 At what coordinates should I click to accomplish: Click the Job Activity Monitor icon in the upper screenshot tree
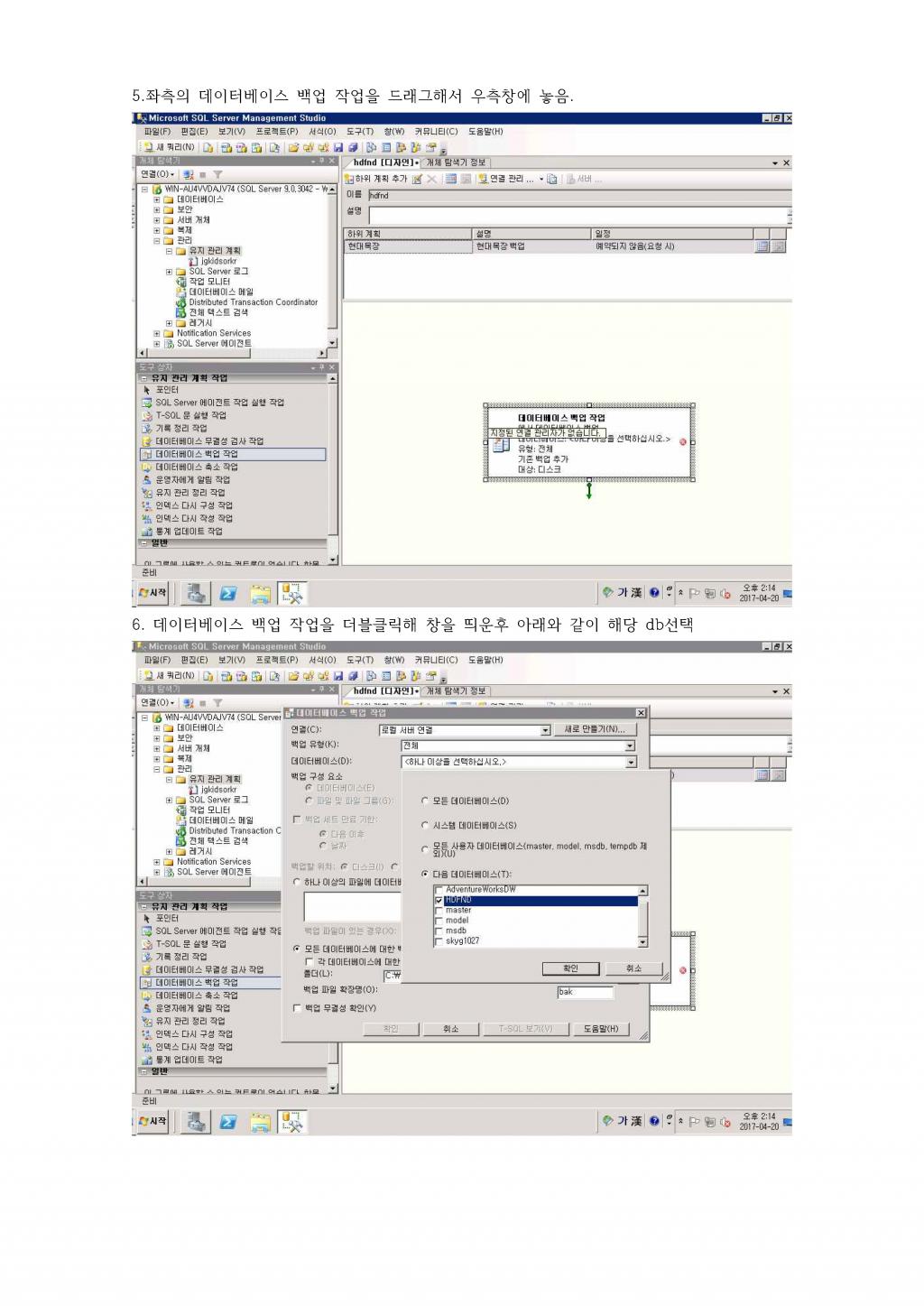tap(181, 282)
